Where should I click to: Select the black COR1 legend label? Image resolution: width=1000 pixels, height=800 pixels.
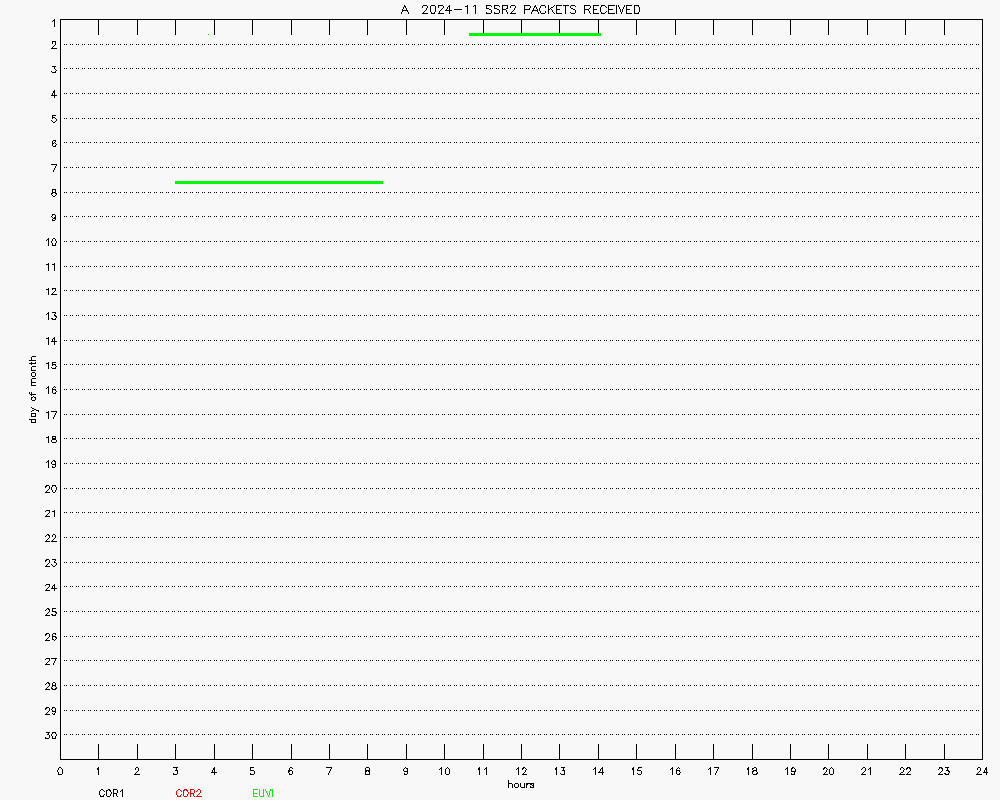[x=111, y=793]
